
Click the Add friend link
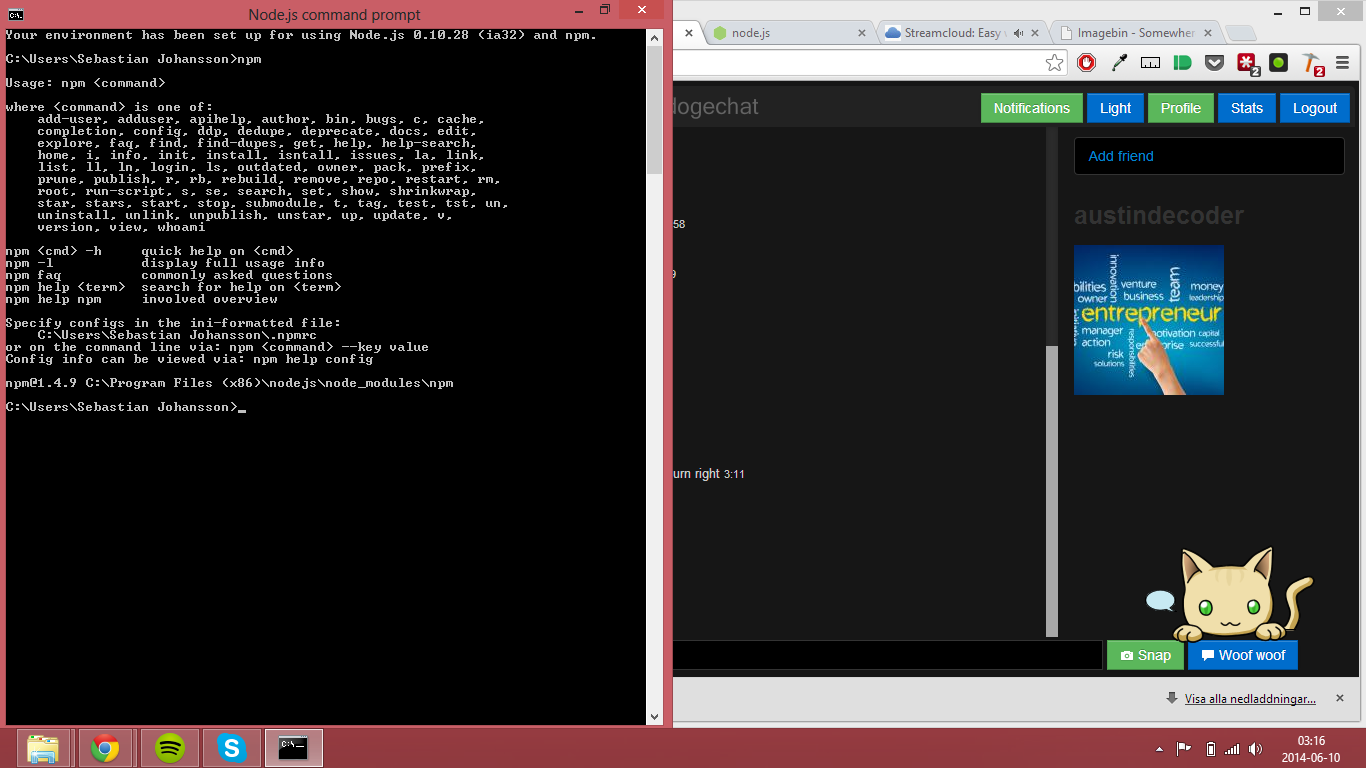[1120, 156]
